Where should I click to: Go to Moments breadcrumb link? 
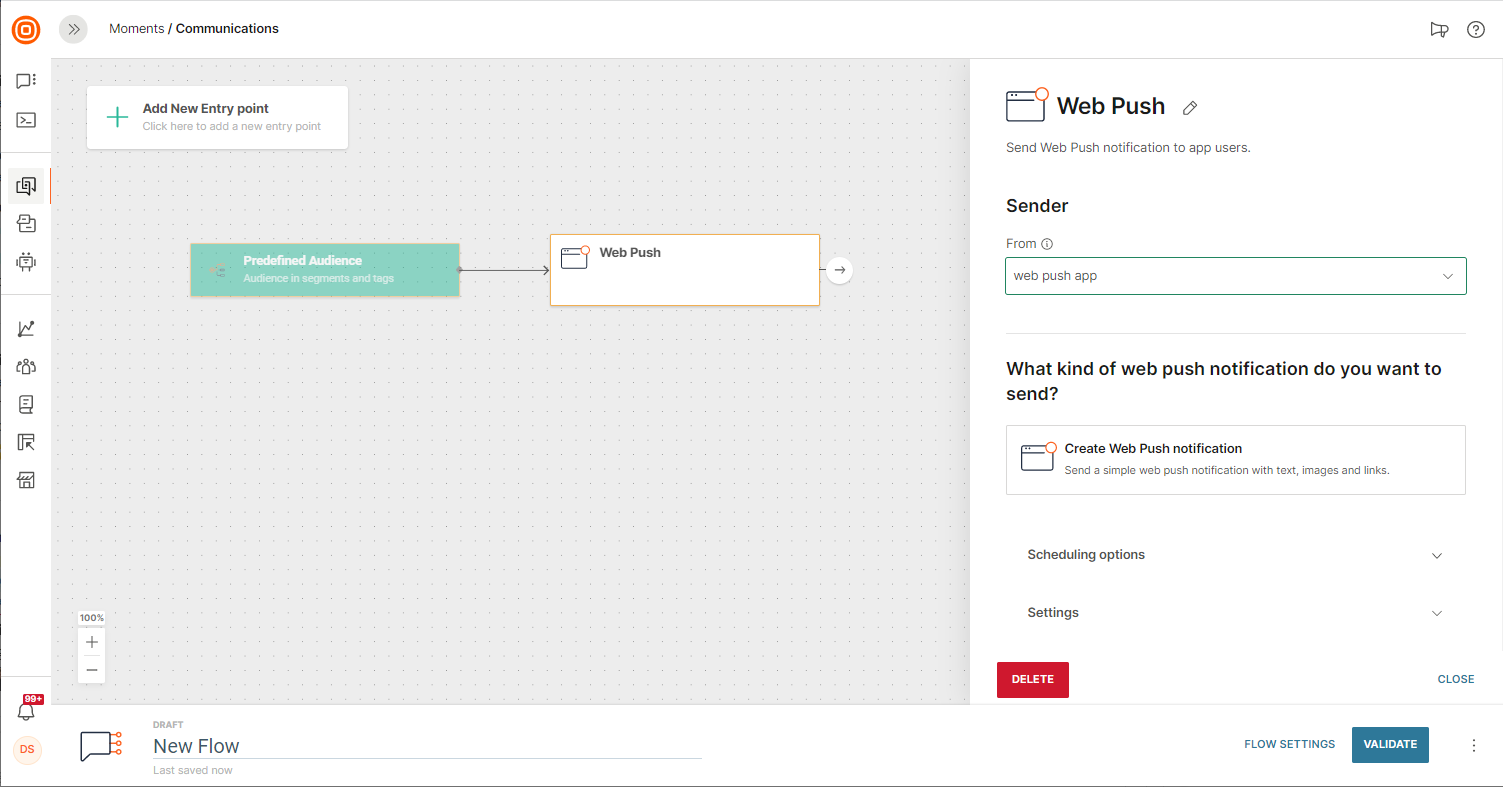point(136,29)
